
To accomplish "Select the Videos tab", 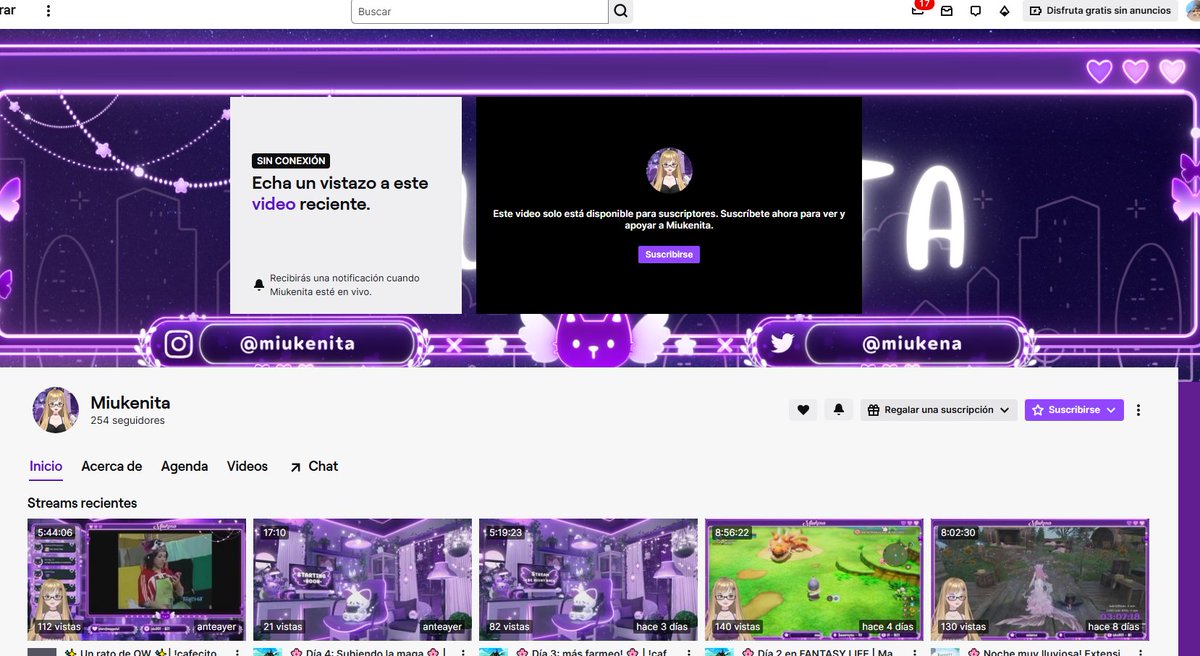I will click(x=247, y=466).
